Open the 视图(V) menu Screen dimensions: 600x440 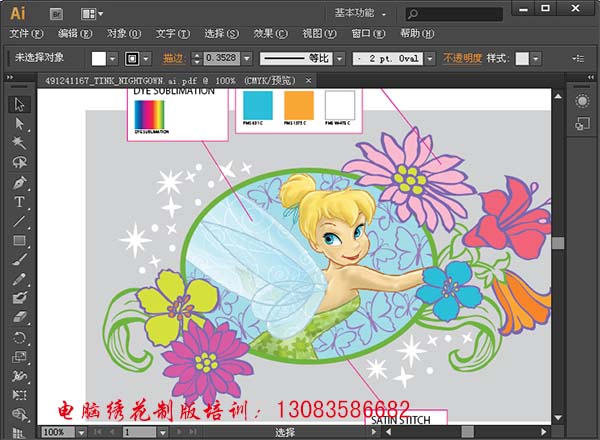pos(320,34)
